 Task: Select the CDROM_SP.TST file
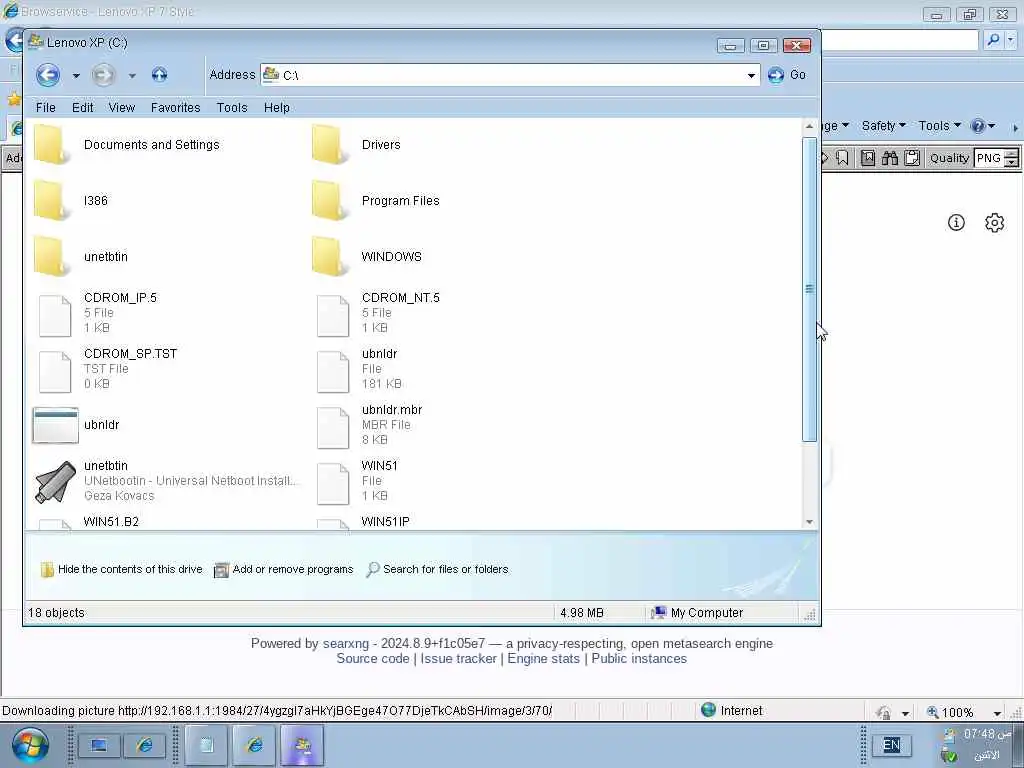tap(106, 369)
